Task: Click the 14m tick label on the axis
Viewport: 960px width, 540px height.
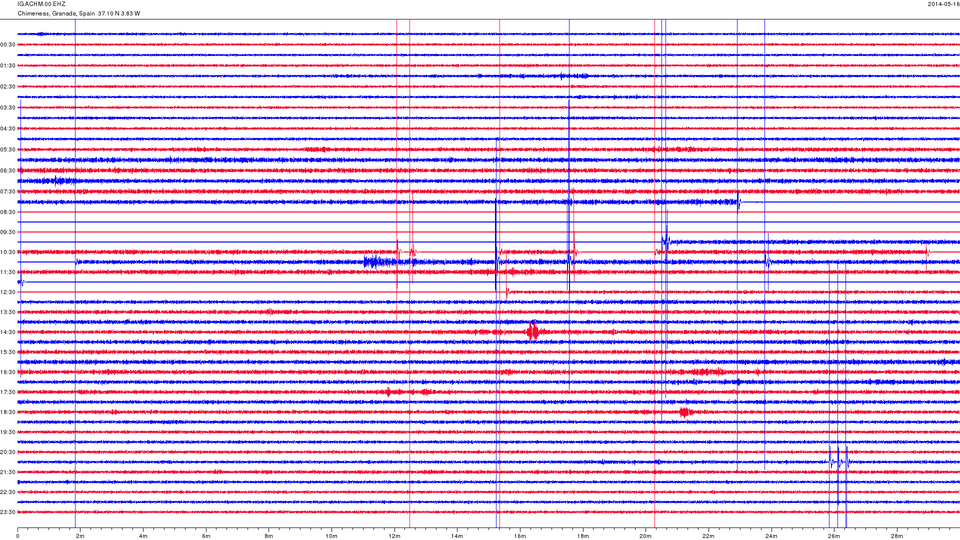Action: click(x=457, y=536)
